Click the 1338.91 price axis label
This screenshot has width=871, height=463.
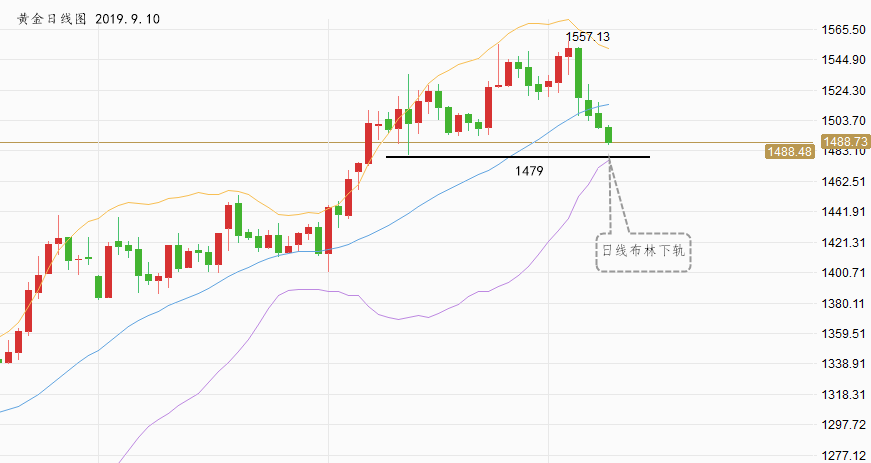pos(843,365)
